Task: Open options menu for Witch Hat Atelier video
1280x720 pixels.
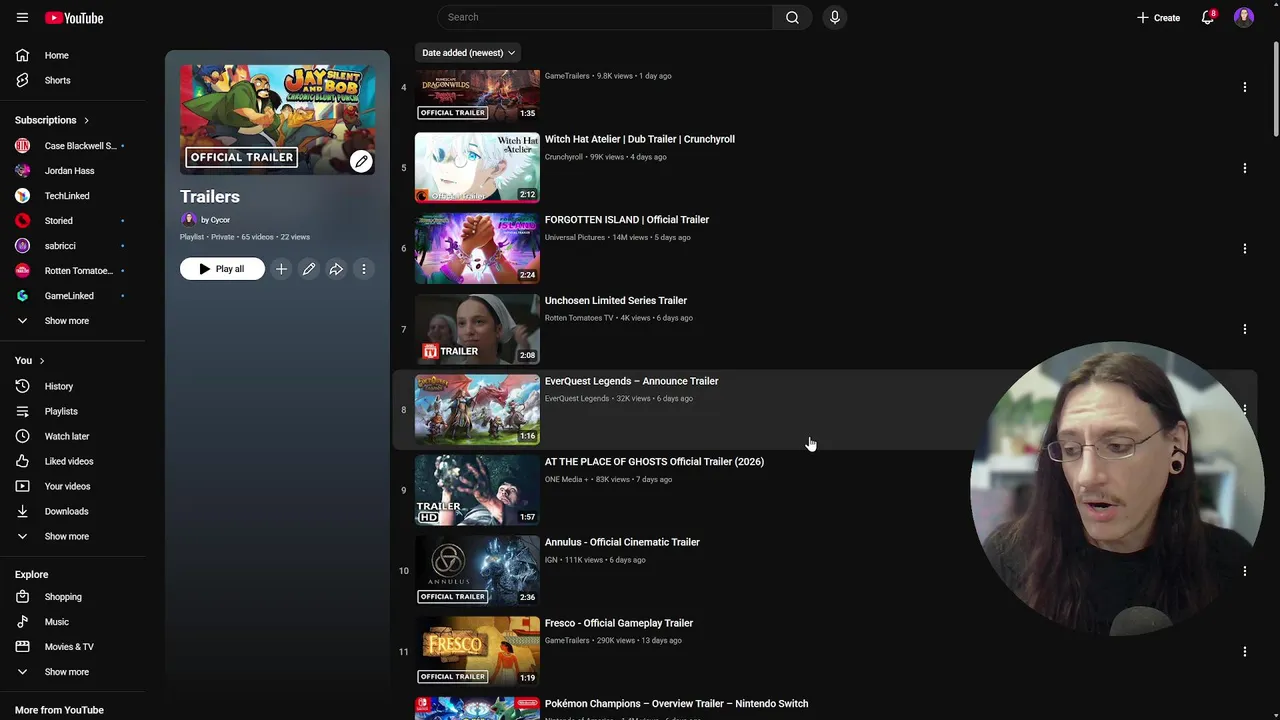Action: click(x=1245, y=168)
